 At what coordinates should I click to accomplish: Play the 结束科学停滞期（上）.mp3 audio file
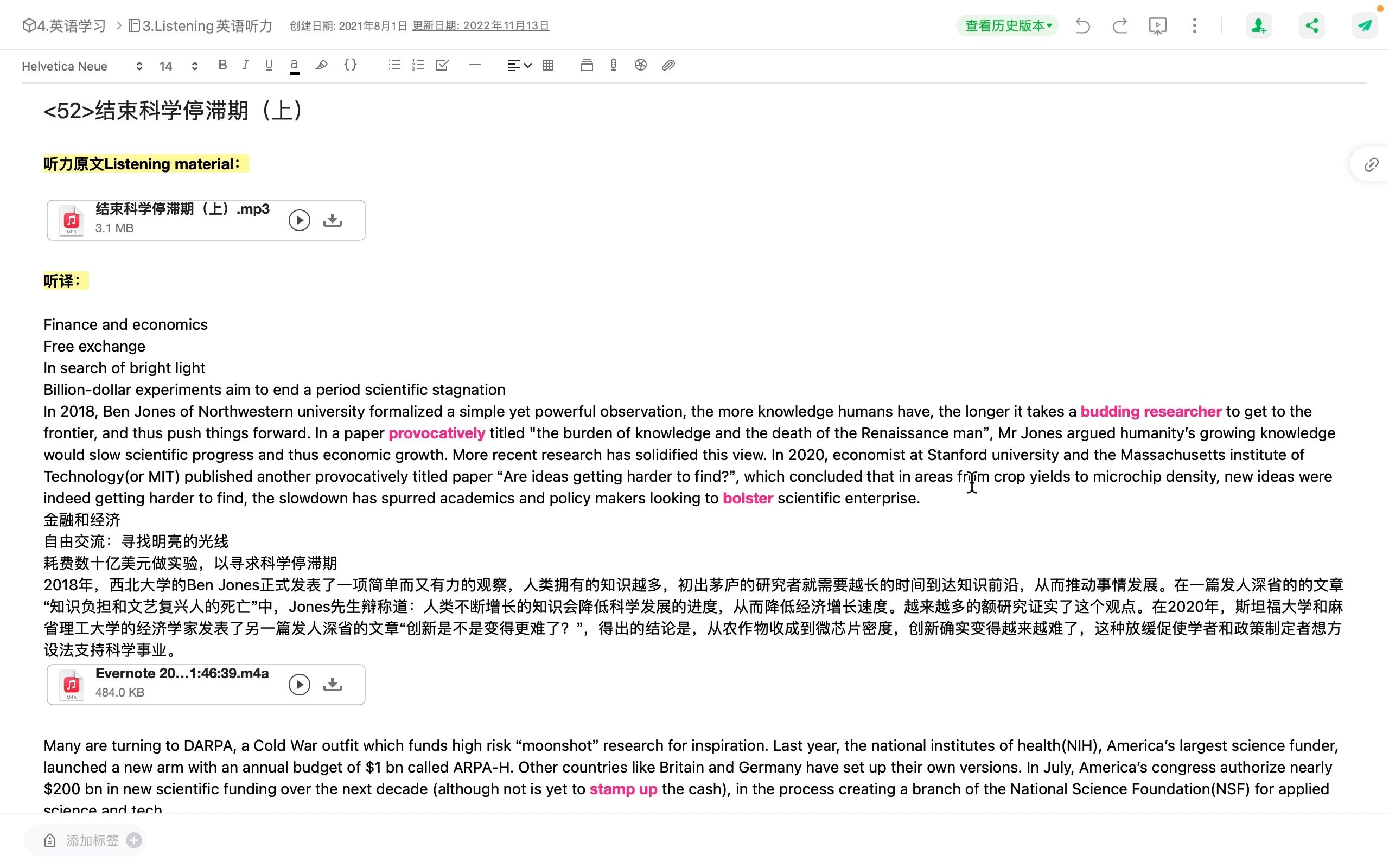point(299,219)
